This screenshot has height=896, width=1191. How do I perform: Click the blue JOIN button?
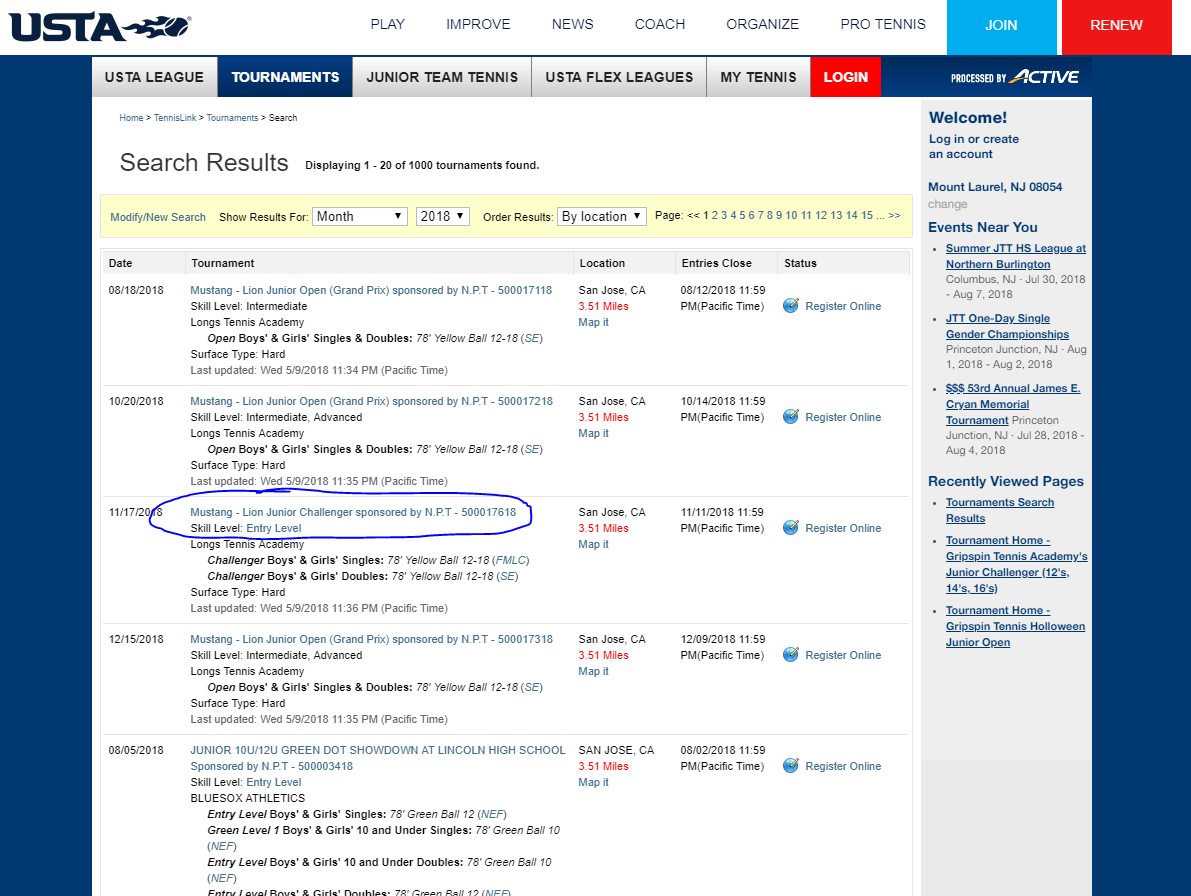click(1001, 27)
